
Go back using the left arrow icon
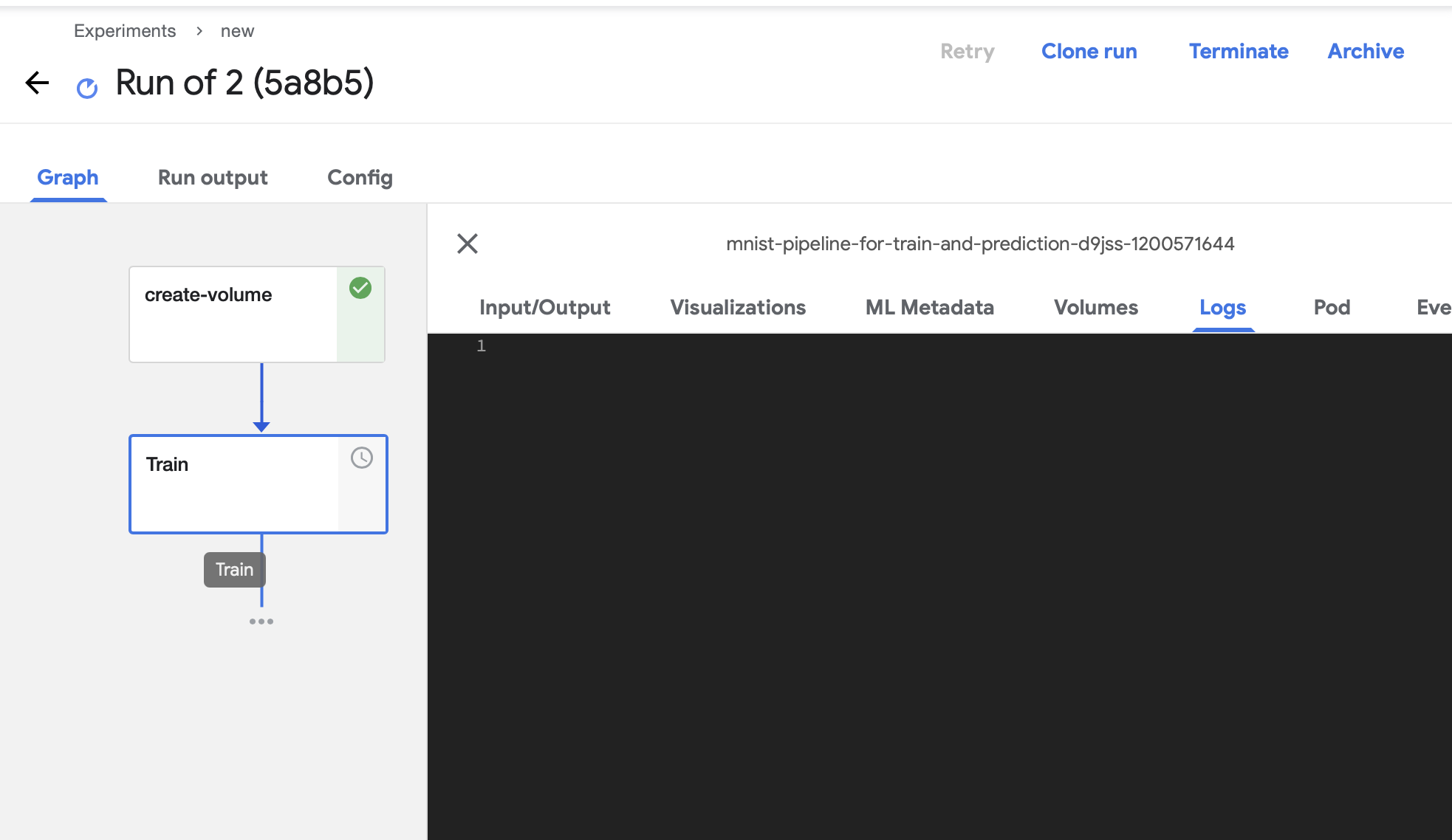[x=38, y=83]
